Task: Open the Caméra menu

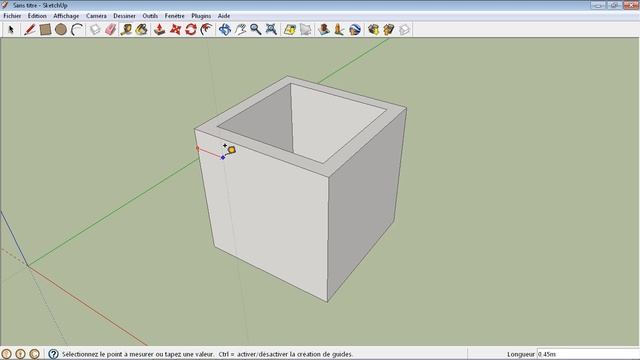Action: 96,16
